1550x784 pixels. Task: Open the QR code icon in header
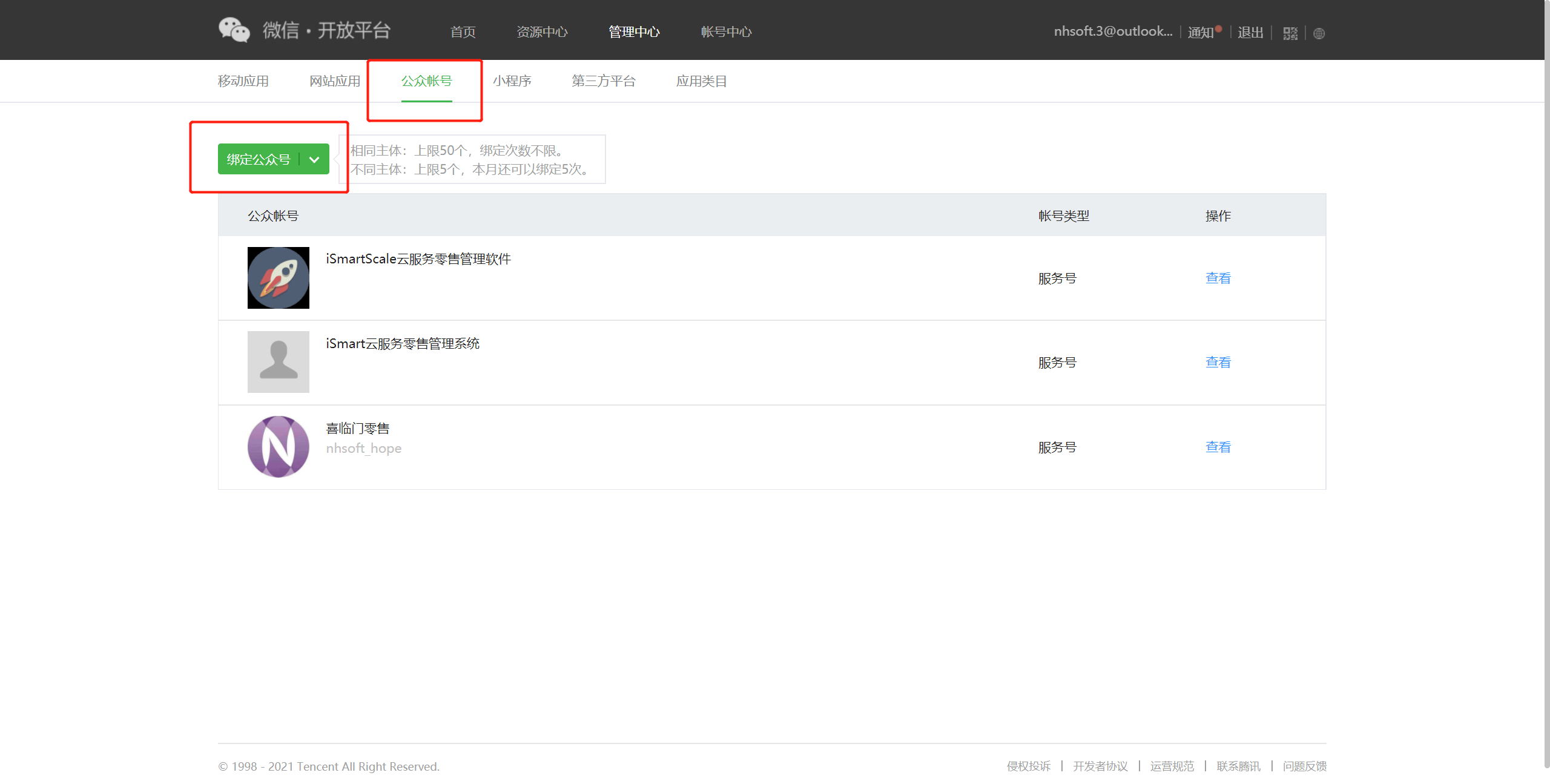(x=1290, y=33)
